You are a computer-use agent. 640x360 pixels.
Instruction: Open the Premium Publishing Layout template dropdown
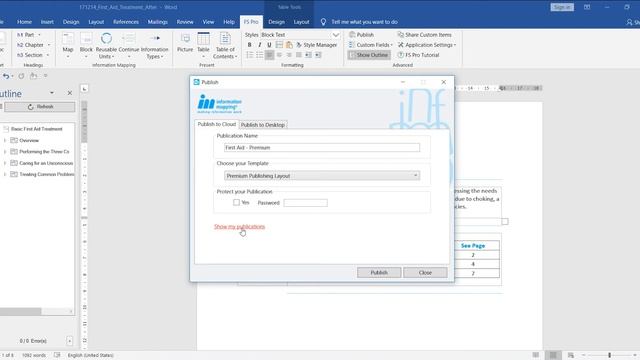[x=322, y=176]
